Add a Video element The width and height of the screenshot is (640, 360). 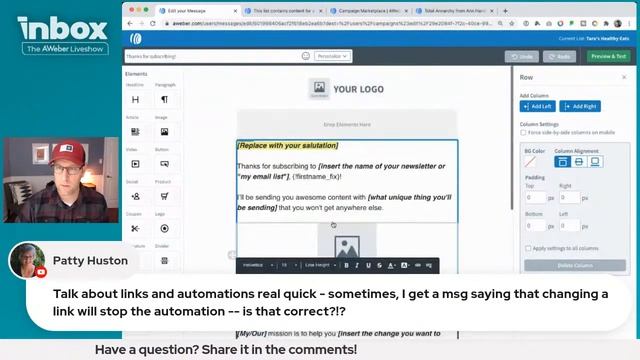[135, 164]
